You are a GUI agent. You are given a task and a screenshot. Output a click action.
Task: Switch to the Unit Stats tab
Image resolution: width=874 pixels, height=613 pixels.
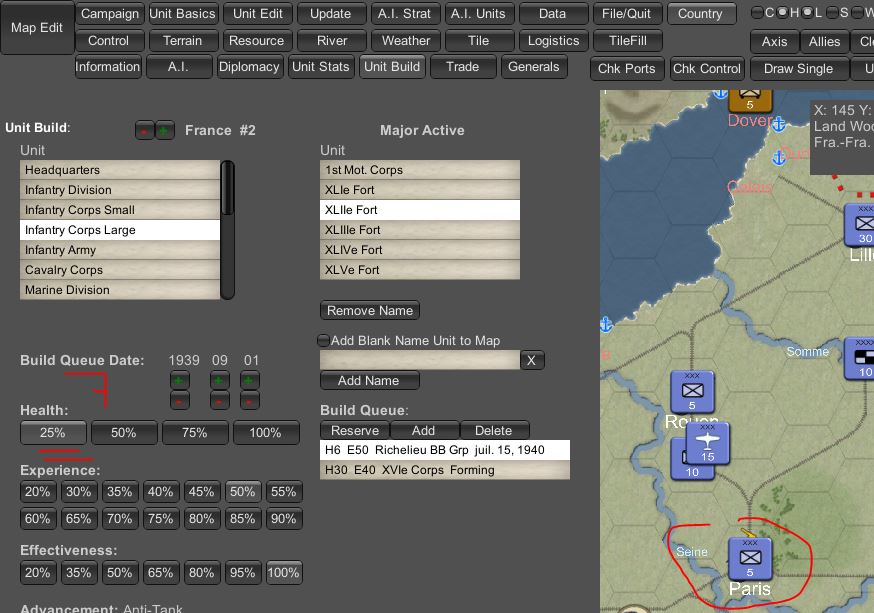point(321,67)
